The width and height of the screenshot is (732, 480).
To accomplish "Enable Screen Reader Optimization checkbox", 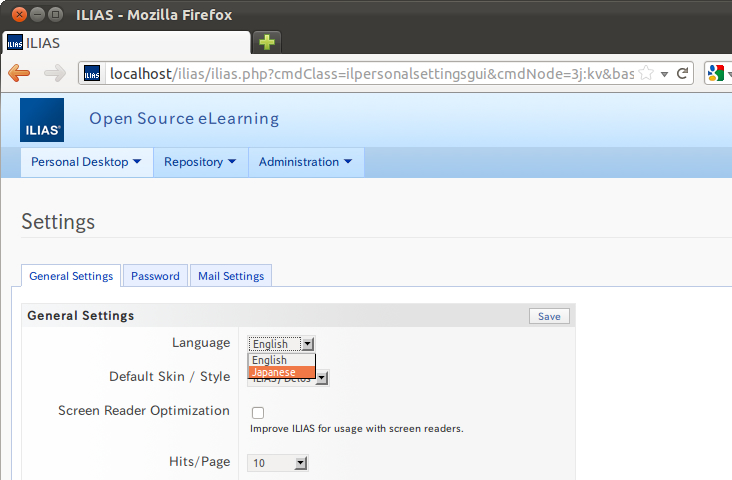I will (x=258, y=412).
